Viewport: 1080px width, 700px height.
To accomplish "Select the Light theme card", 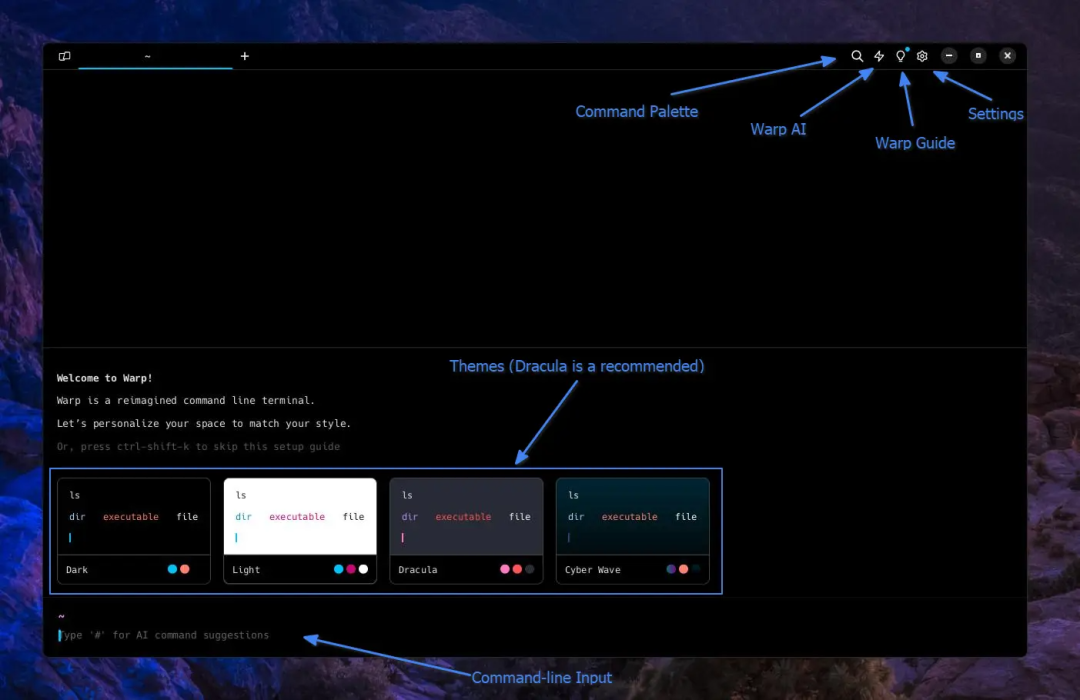I will click(x=300, y=531).
